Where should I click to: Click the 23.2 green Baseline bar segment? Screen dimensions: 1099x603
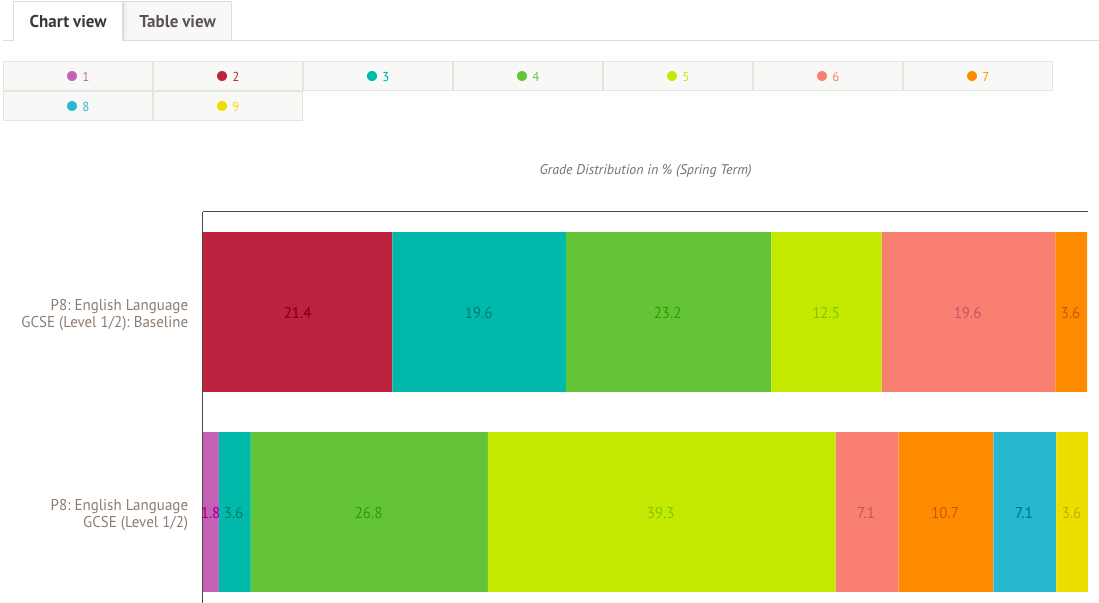pos(668,312)
